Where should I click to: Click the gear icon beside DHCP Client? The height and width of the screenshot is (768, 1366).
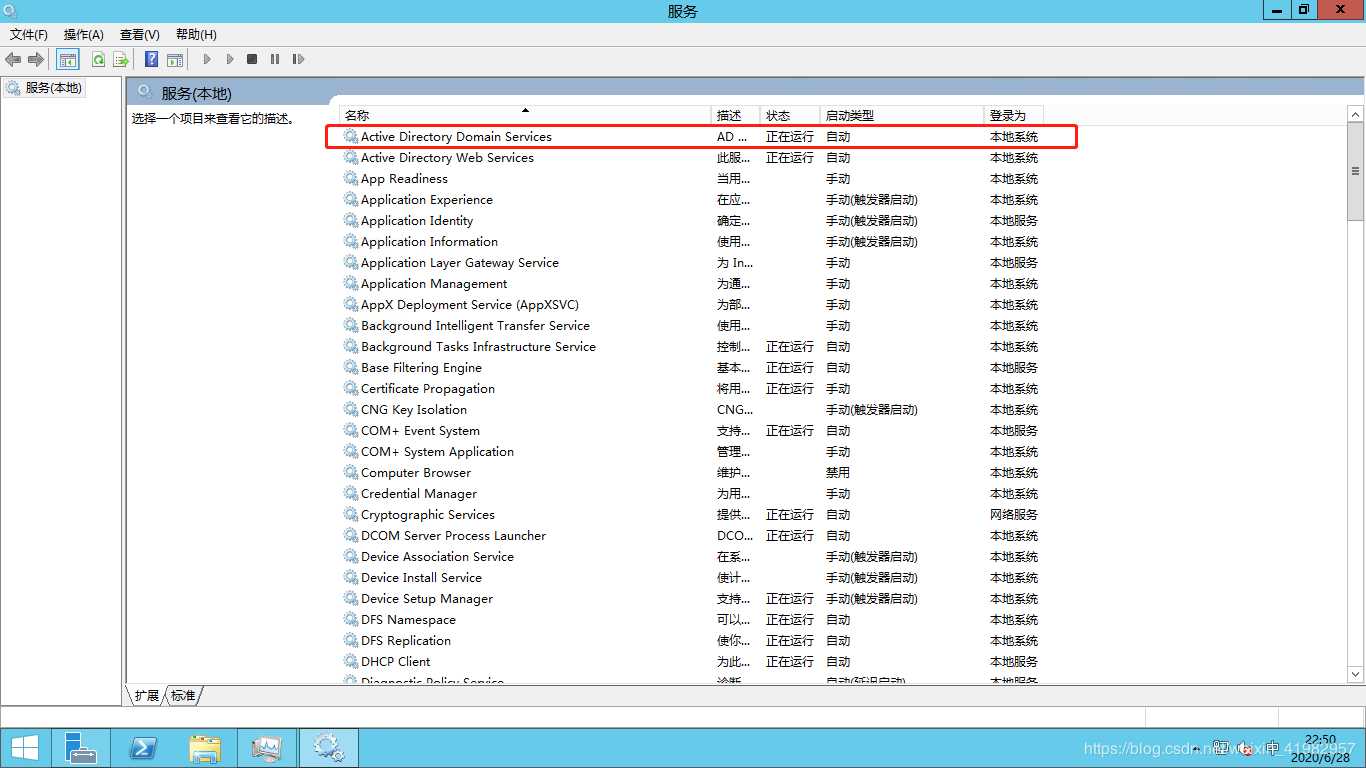coord(351,662)
